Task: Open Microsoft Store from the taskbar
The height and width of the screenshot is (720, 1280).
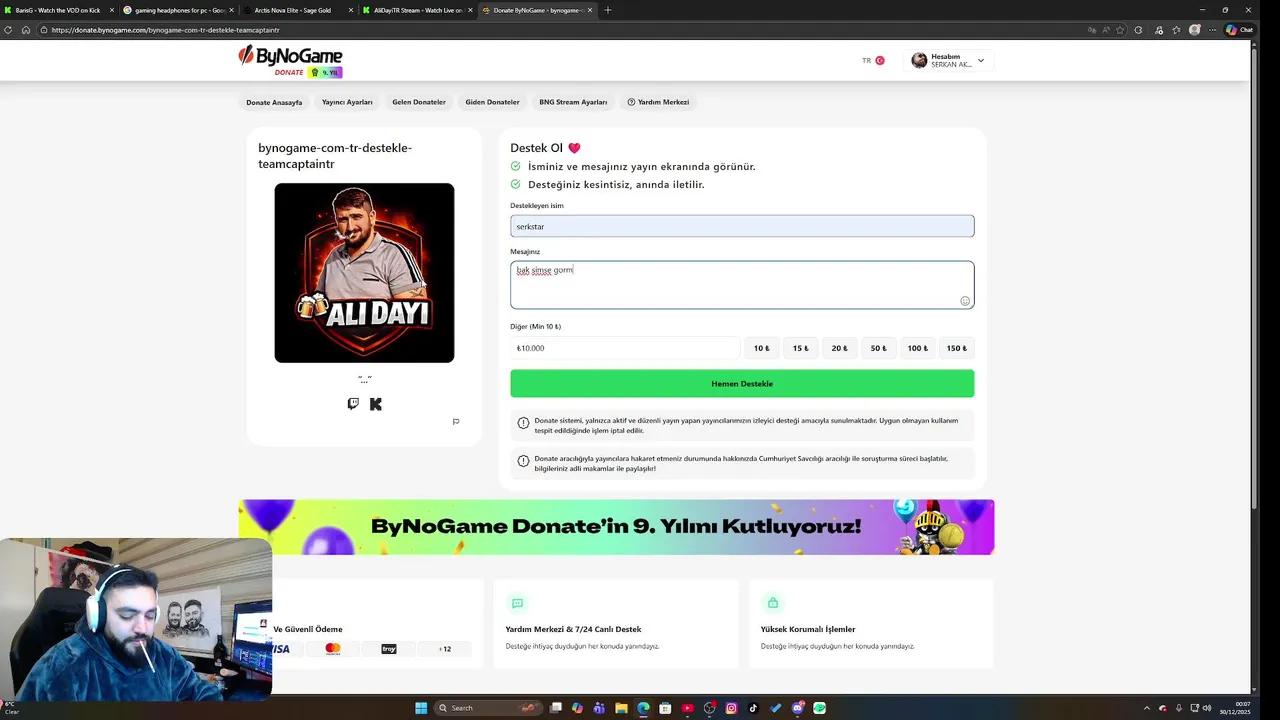Action: pyautogui.click(x=665, y=708)
